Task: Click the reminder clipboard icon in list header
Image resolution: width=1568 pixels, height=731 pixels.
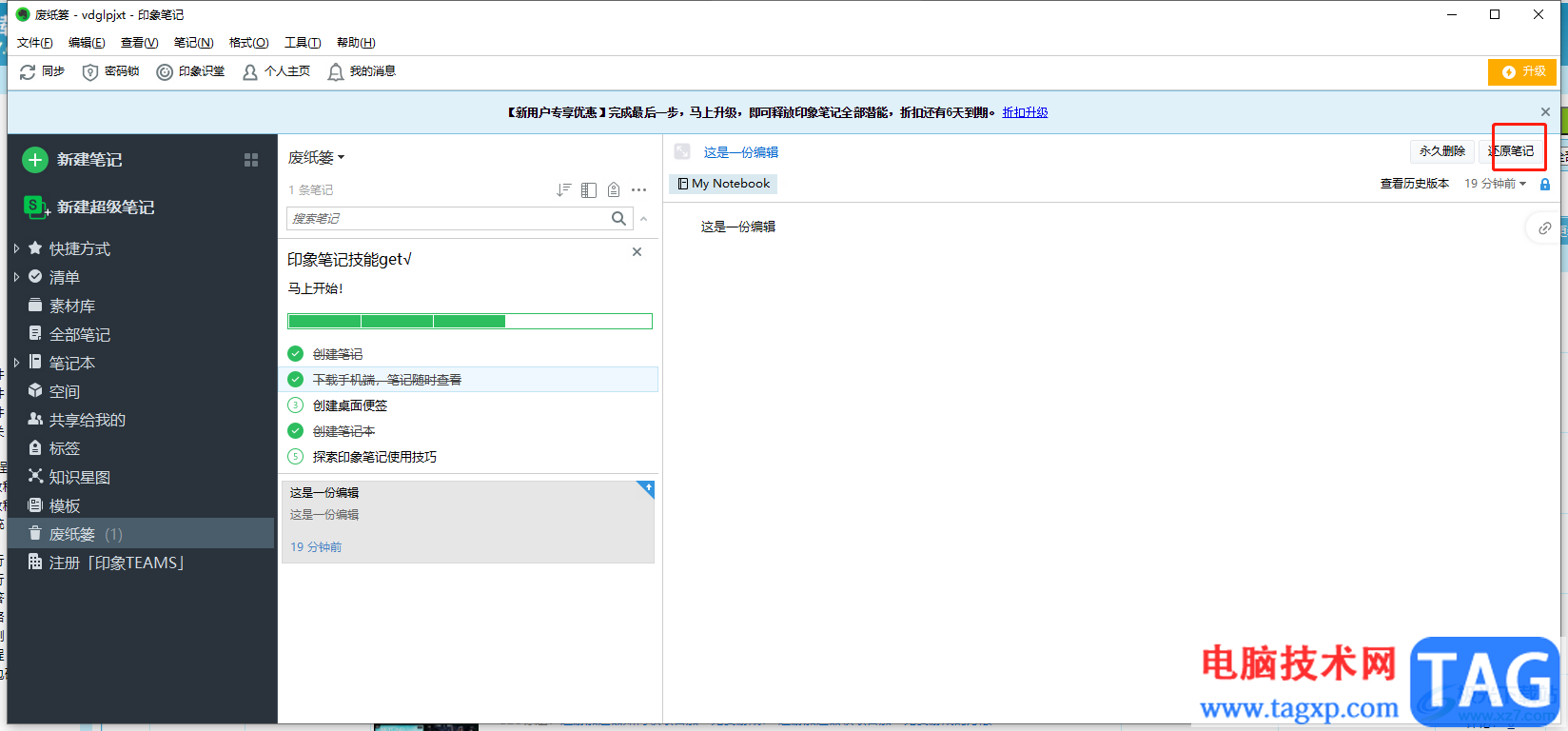Action: 614,190
